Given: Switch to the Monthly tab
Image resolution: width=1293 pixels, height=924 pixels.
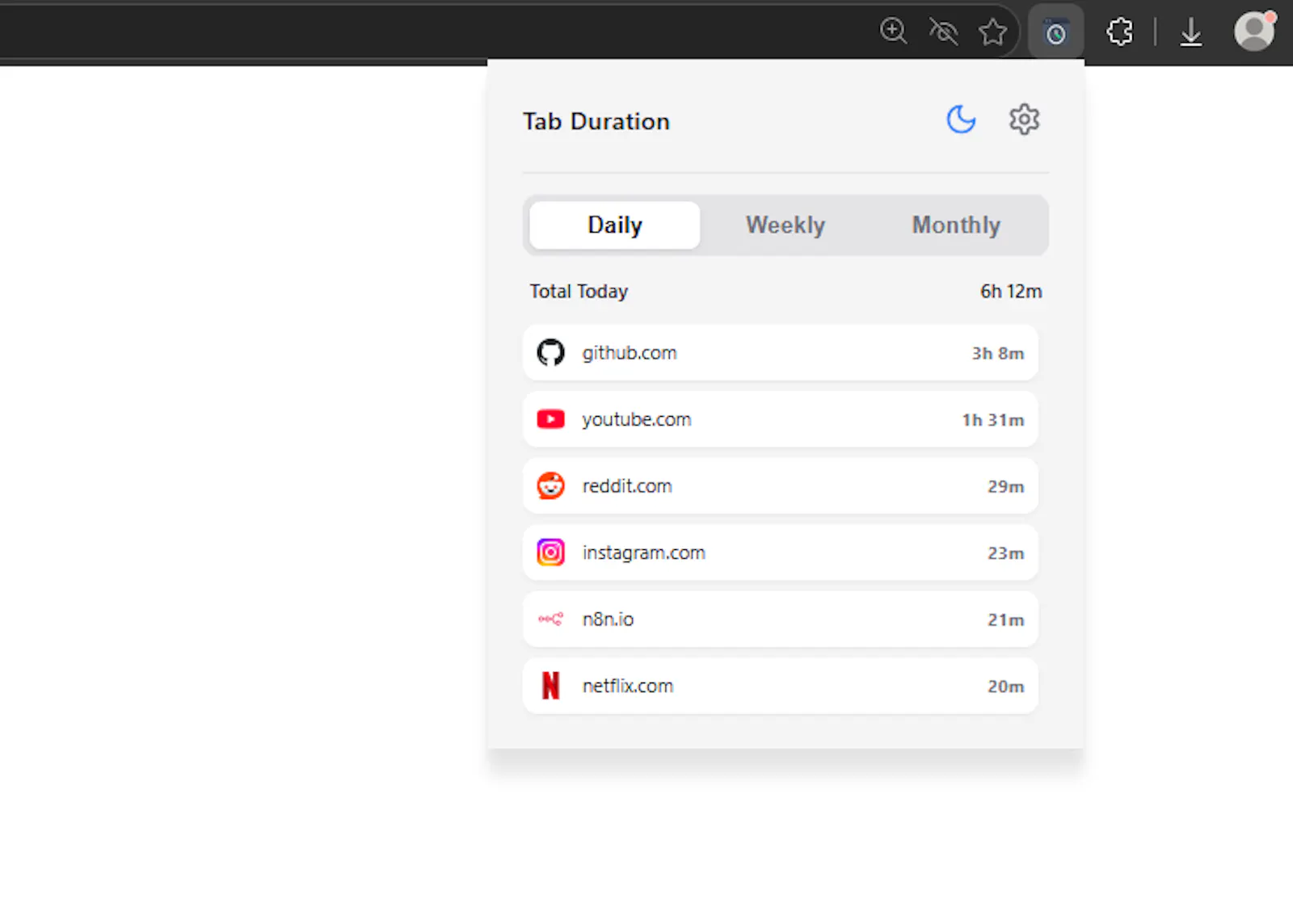Looking at the screenshot, I should click(956, 225).
